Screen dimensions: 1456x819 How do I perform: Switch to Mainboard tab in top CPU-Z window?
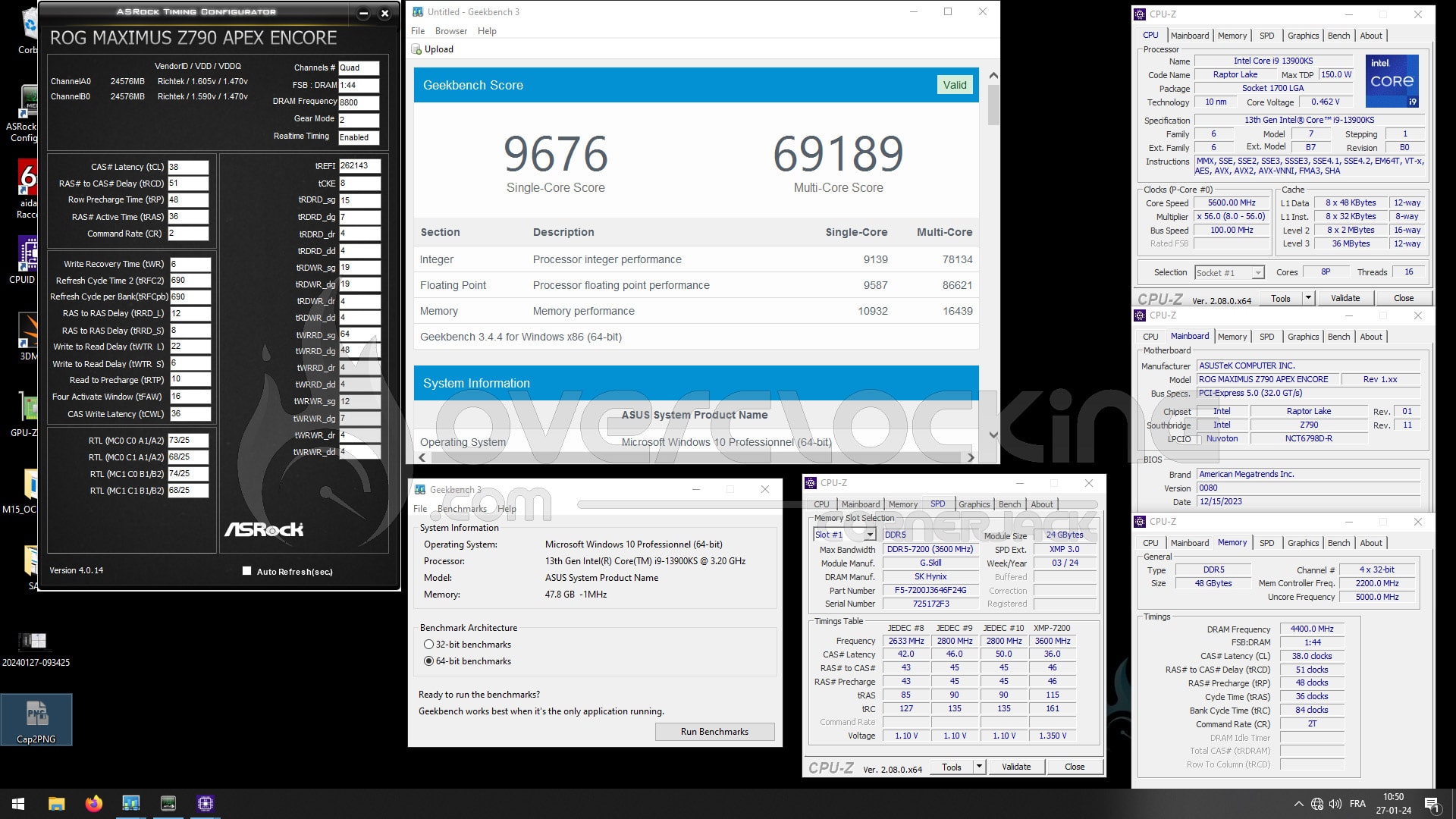(x=1190, y=36)
